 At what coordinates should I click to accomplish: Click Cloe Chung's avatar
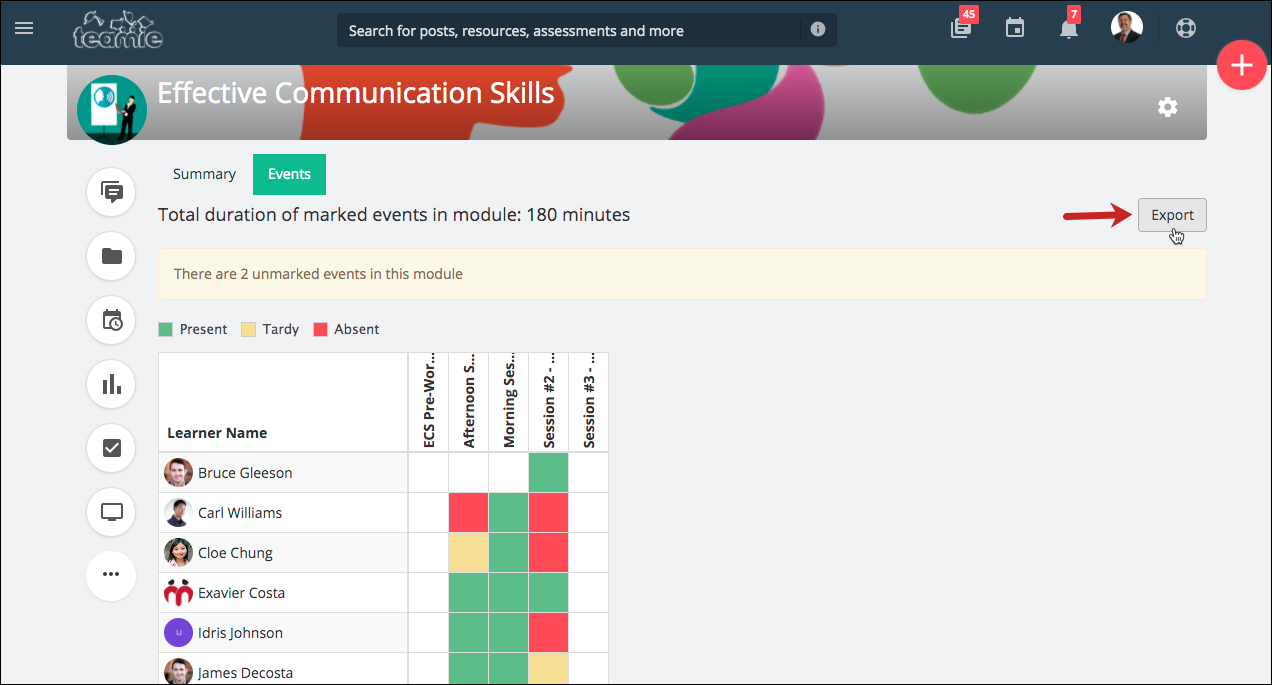[178, 552]
